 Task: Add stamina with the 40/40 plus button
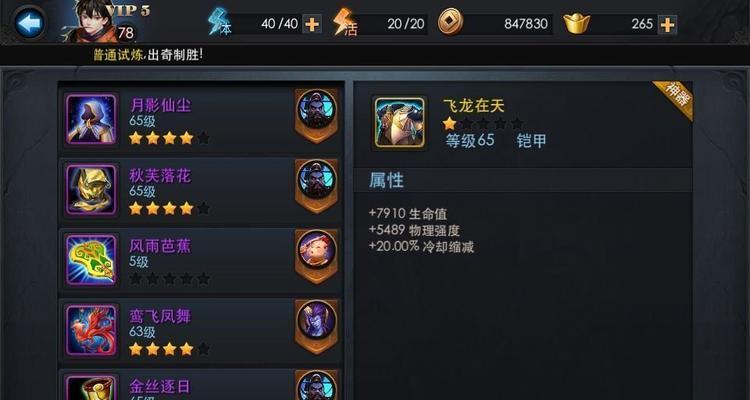(x=312, y=24)
